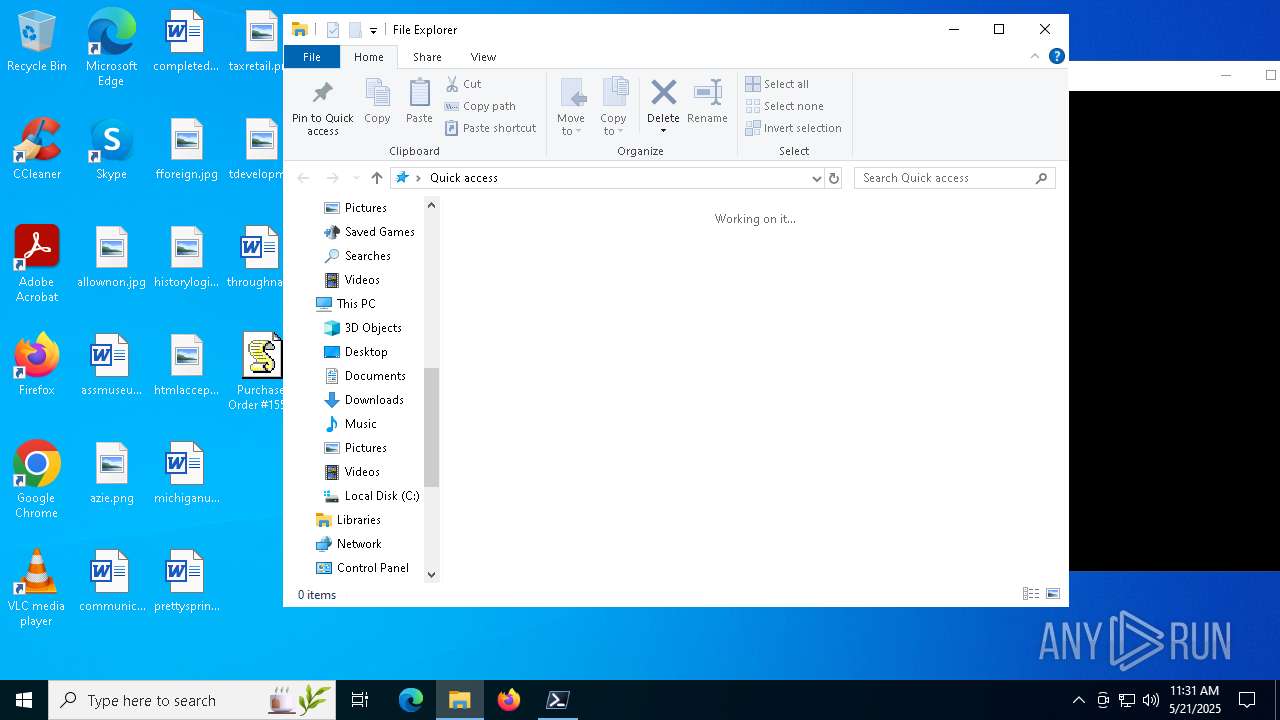Image resolution: width=1280 pixels, height=720 pixels.
Task: Switch to the View ribbon tab
Action: coord(483,57)
